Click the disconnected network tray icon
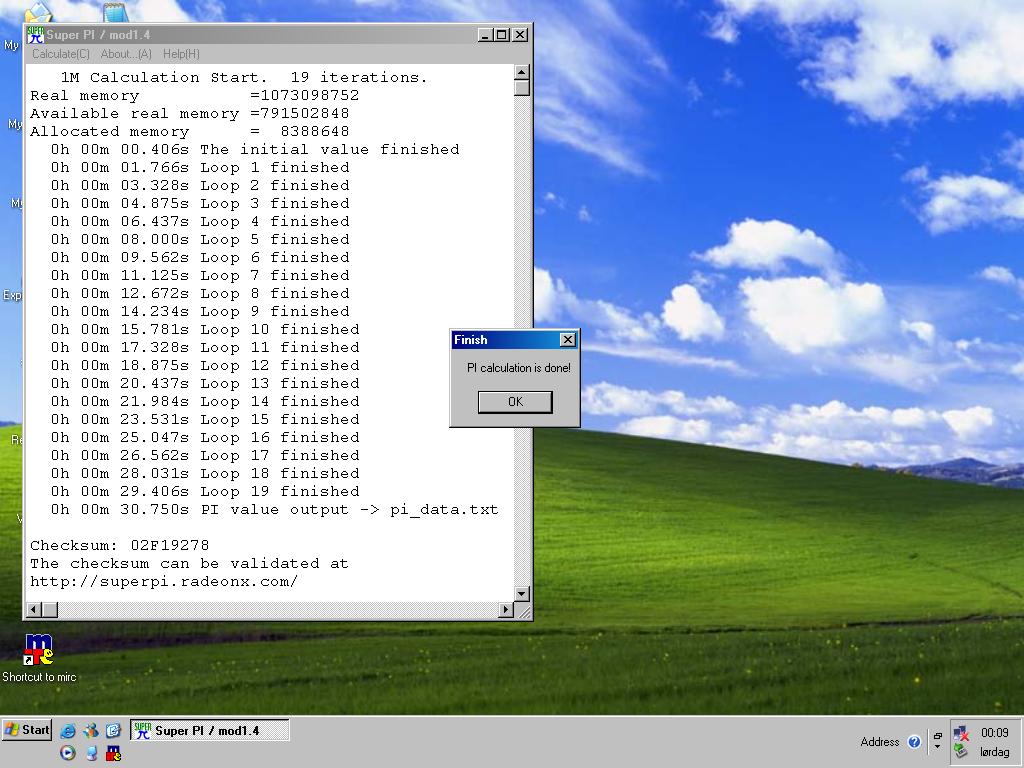The image size is (1024, 768). pyautogui.click(x=961, y=733)
